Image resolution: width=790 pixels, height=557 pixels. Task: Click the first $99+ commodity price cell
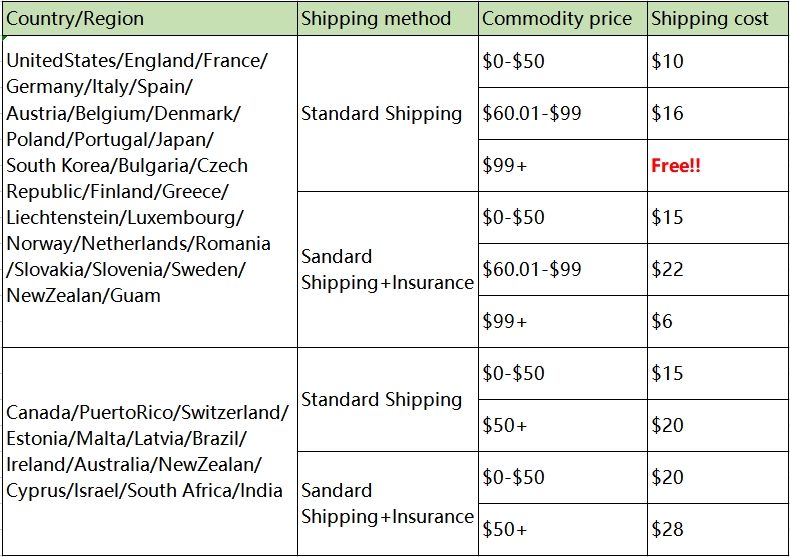coord(505,165)
